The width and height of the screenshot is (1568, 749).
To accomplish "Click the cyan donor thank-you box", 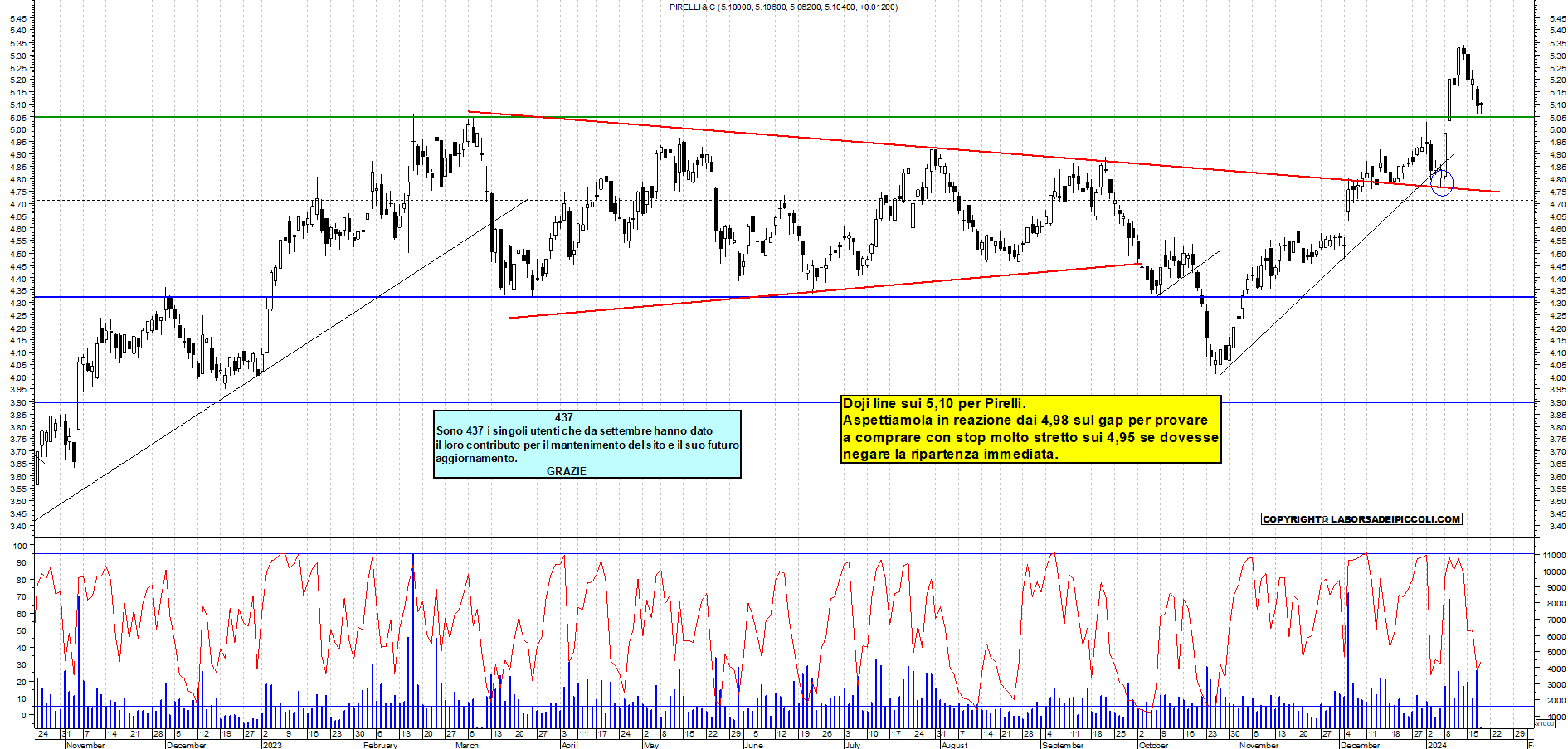I will (x=587, y=444).
